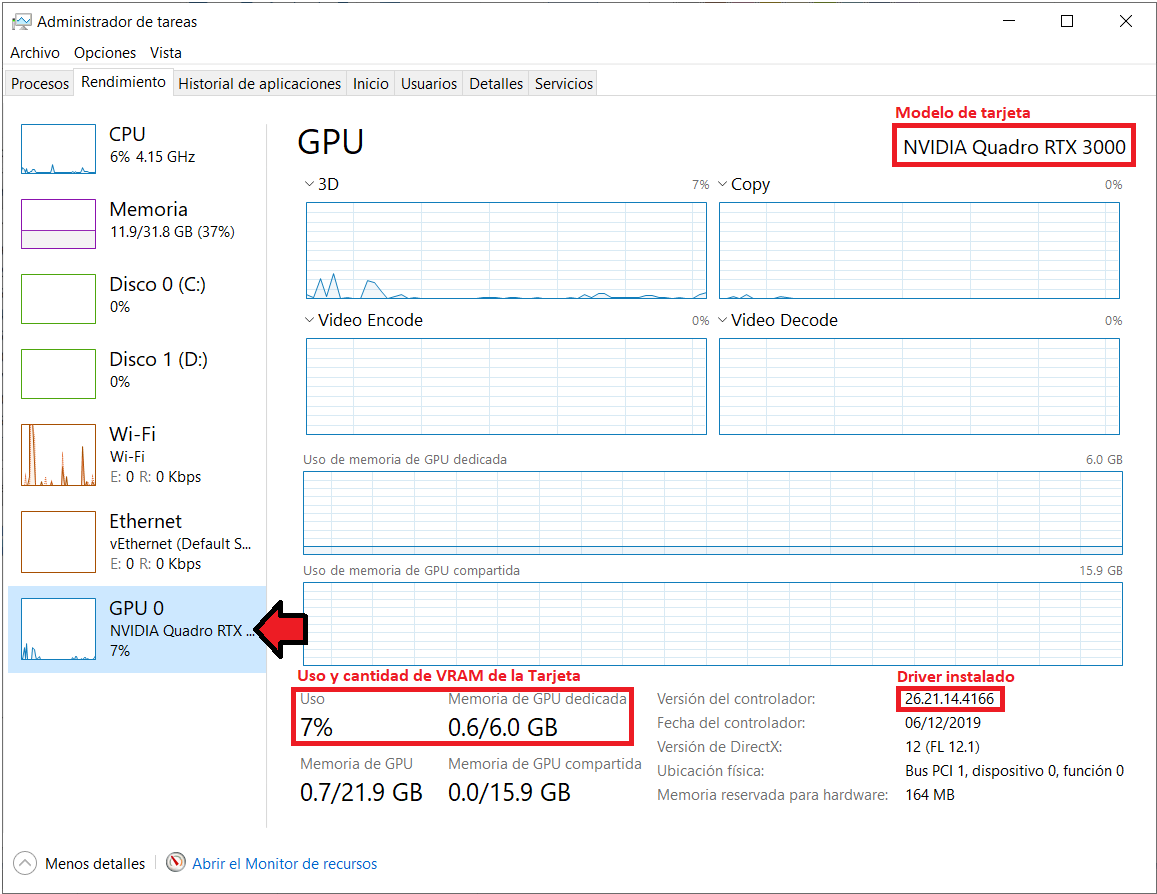Select the Wi-Fi activity thumbnail

(58, 454)
